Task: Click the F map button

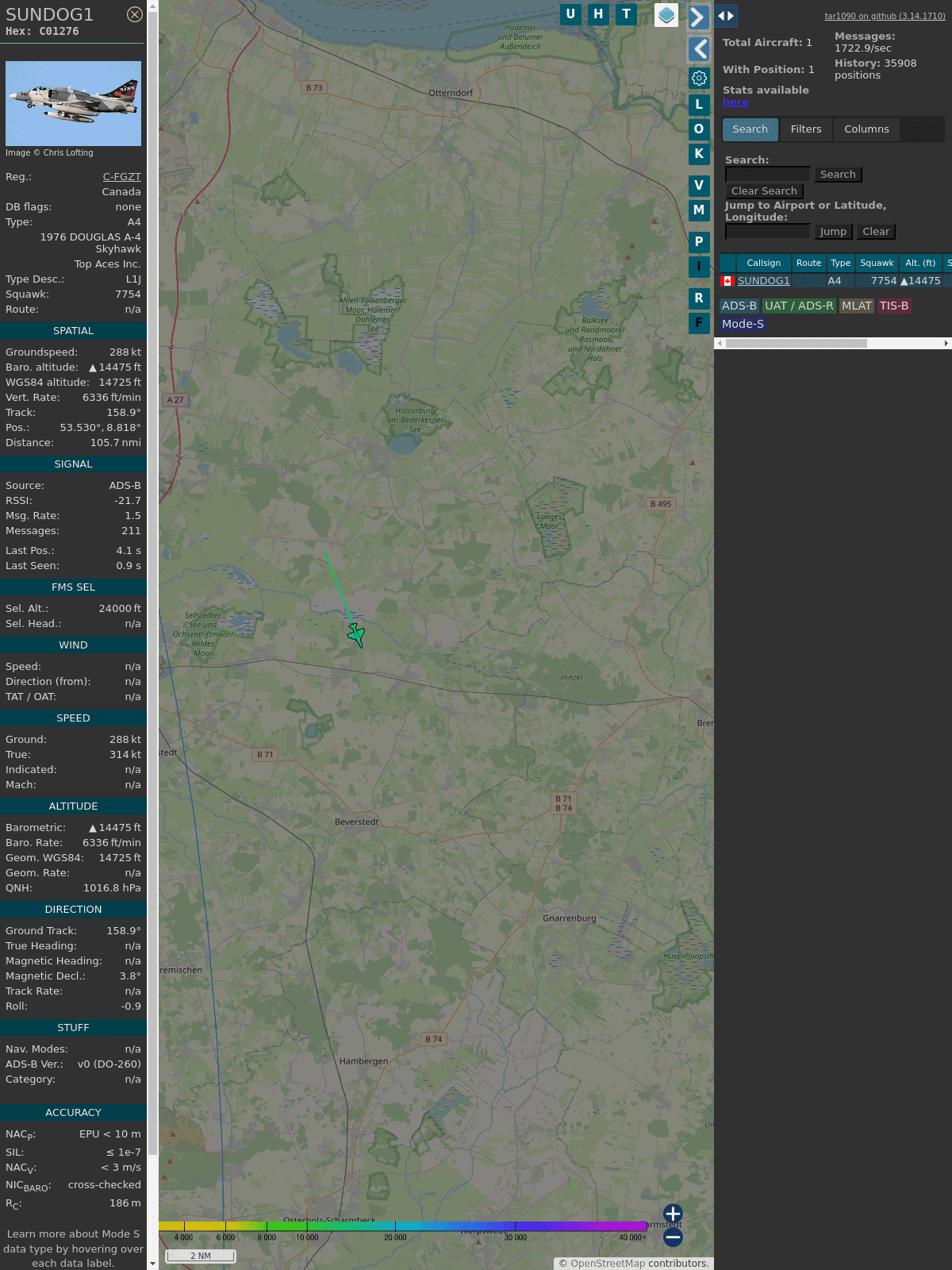Action: [x=699, y=323]
